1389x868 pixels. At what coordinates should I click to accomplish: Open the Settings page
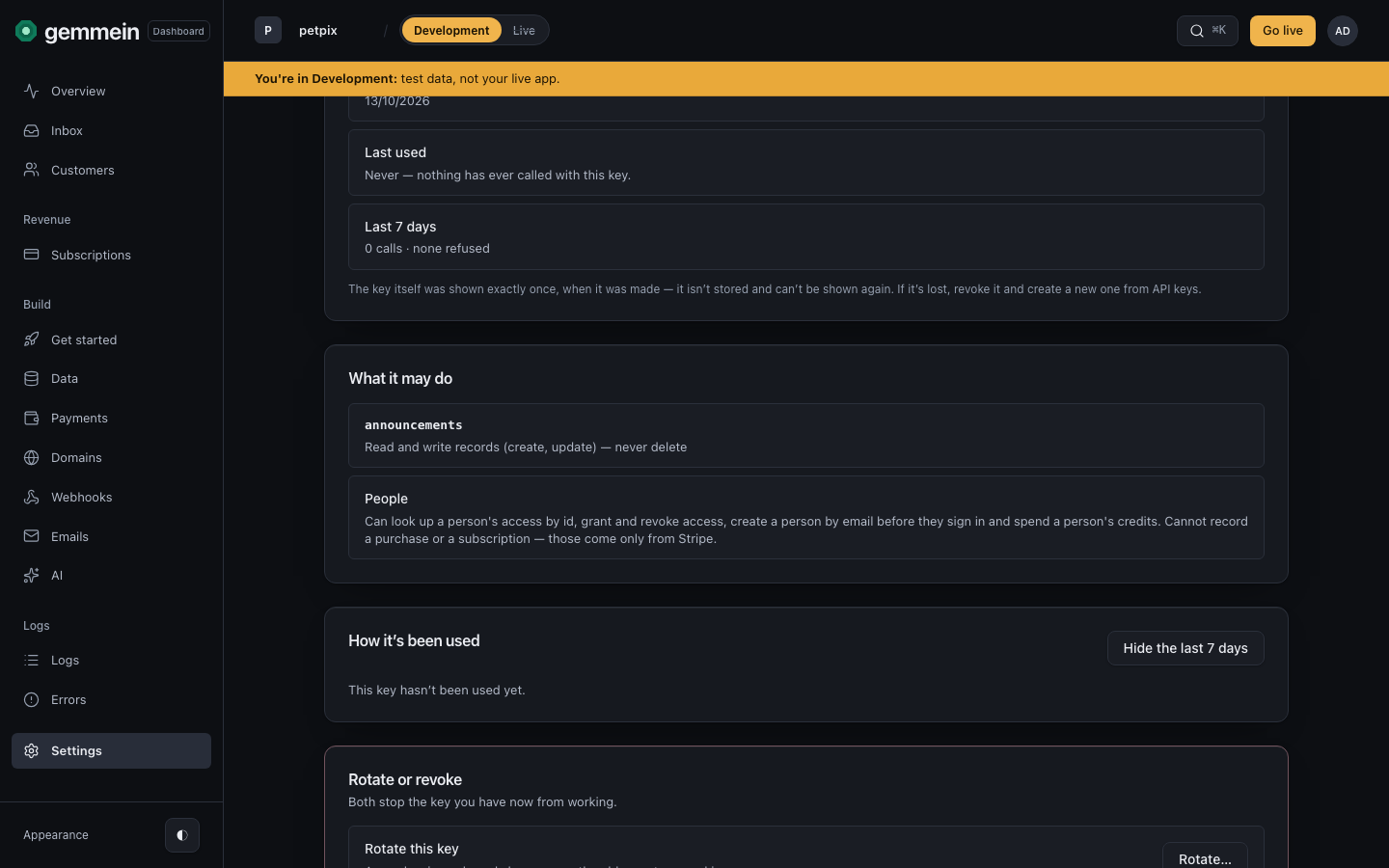[111, 750]
